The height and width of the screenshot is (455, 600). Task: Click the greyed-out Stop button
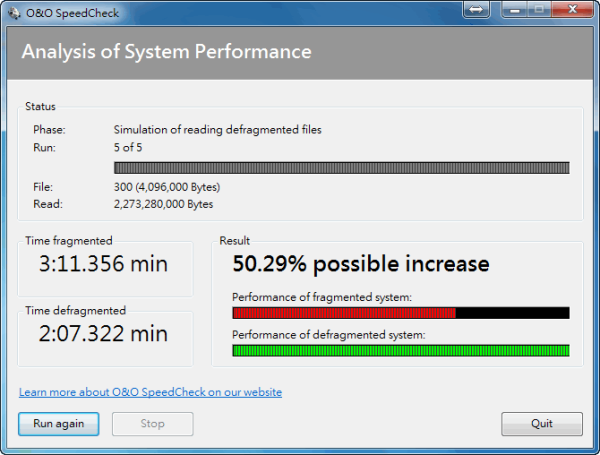[153, 424]
